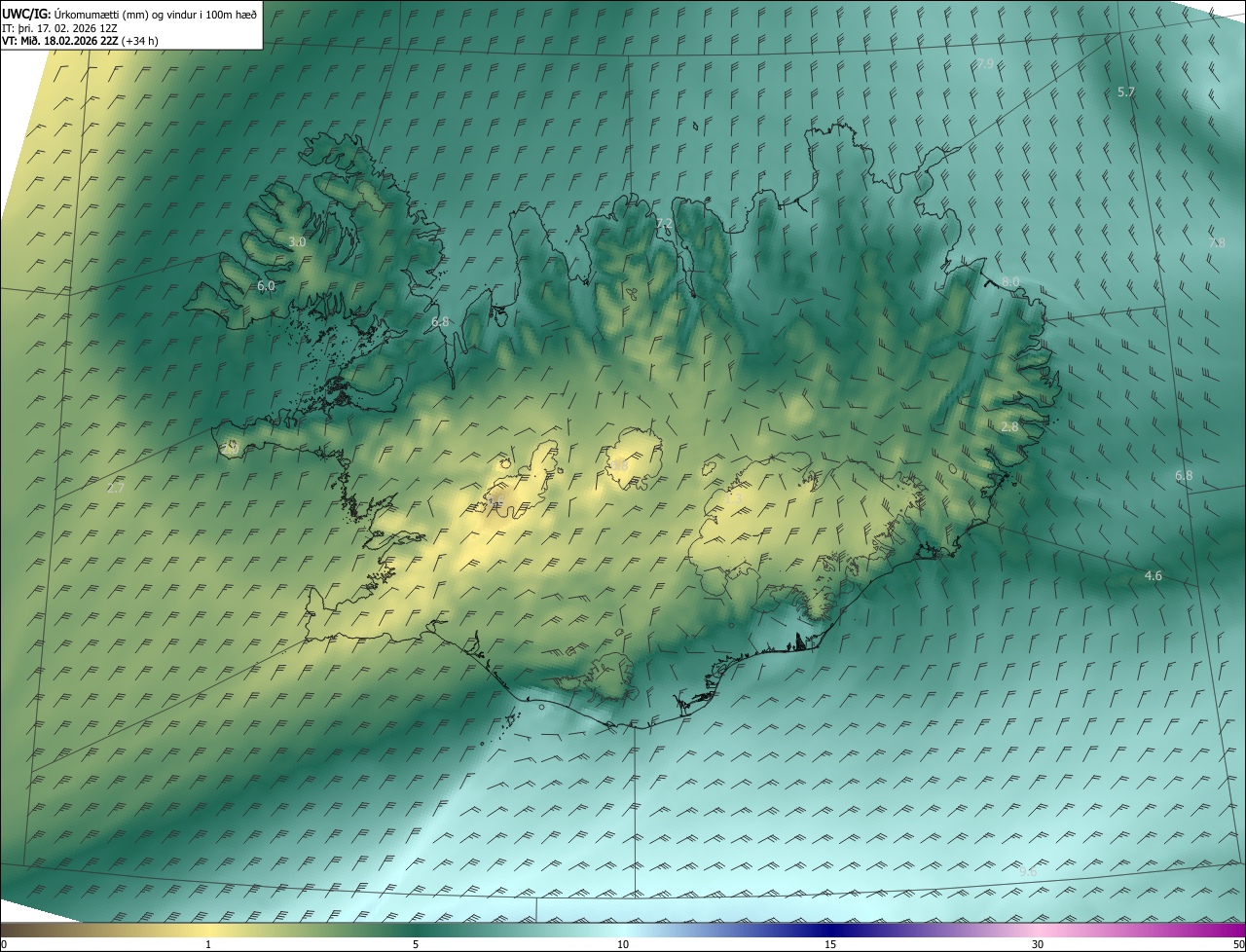Click the dark navy colour band above 15

click(x=830, y=930)
